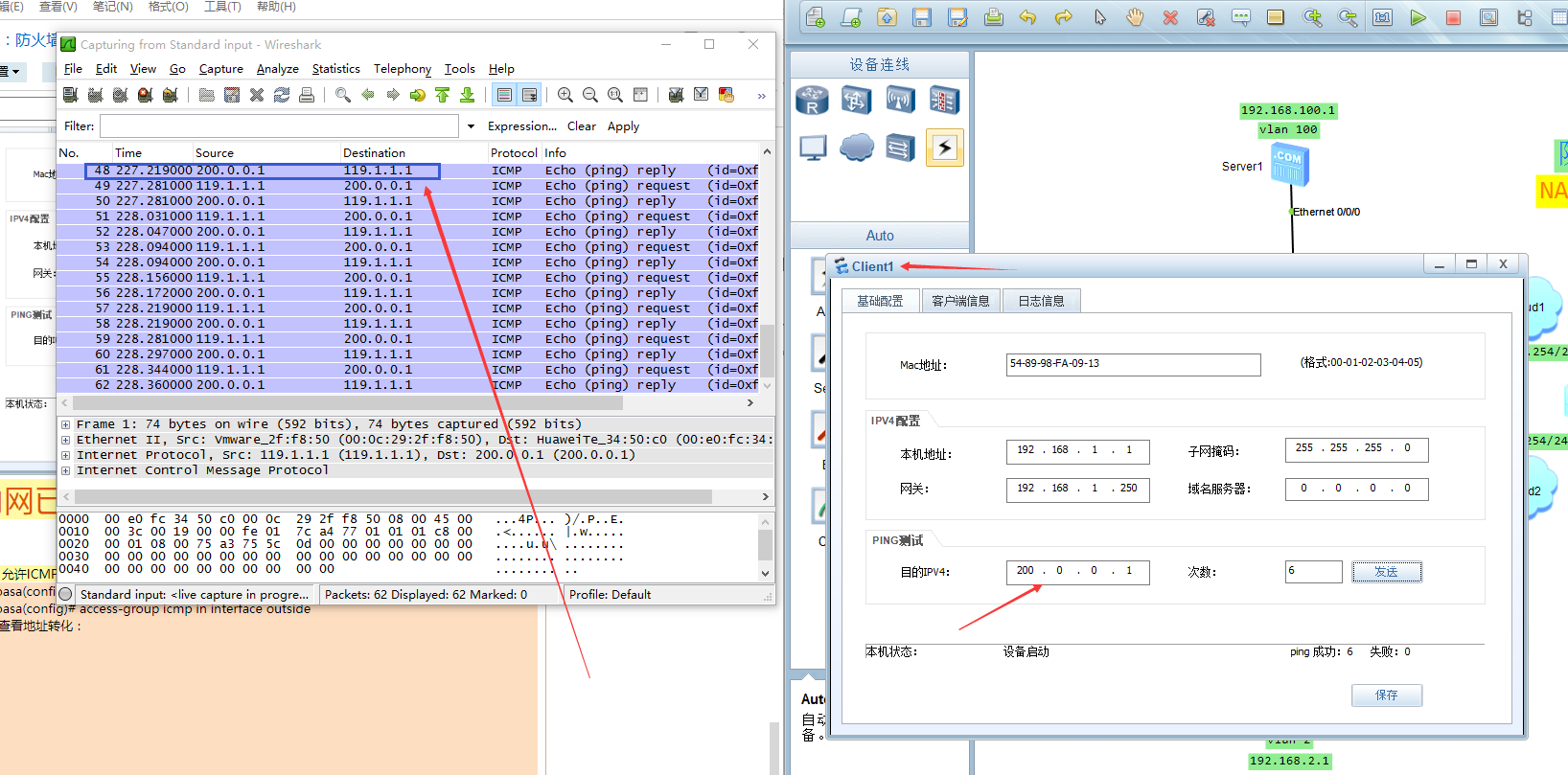1568x775 pixels.
Task: Switch to 日志信息 tab in Client1
Action: click(1042, 301)
